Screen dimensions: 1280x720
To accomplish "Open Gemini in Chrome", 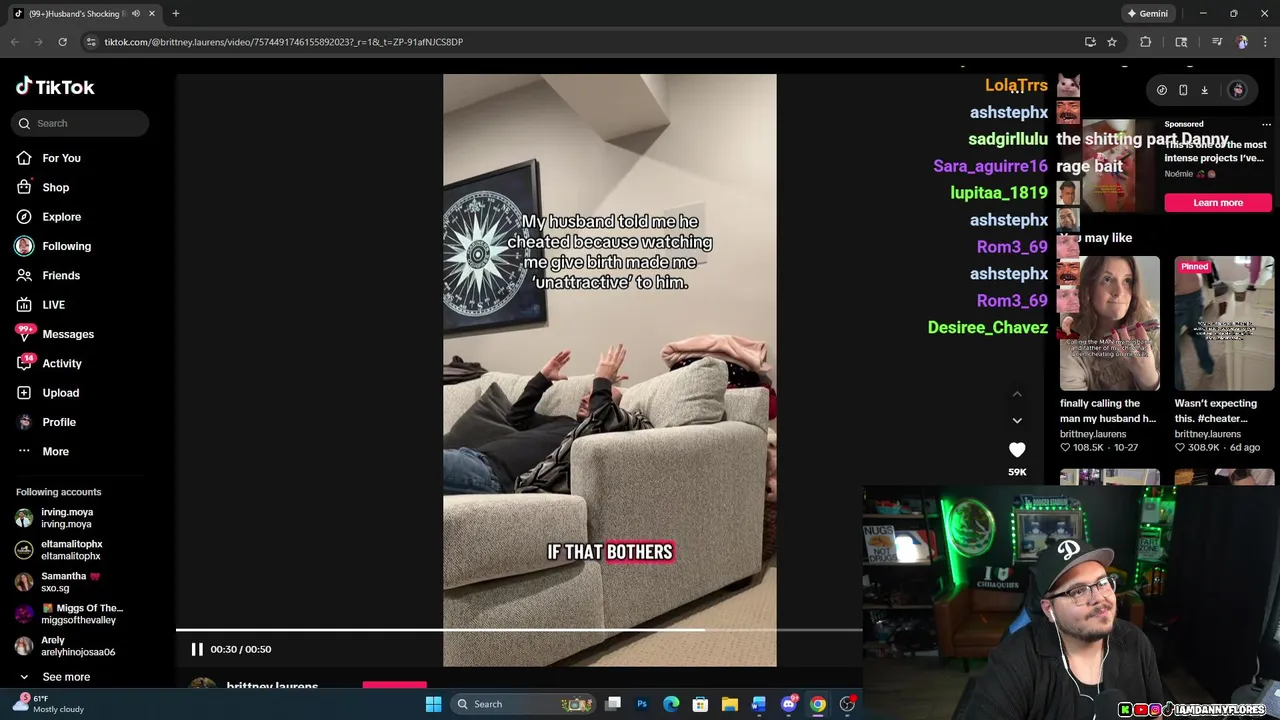I will tap(1147, 13).
